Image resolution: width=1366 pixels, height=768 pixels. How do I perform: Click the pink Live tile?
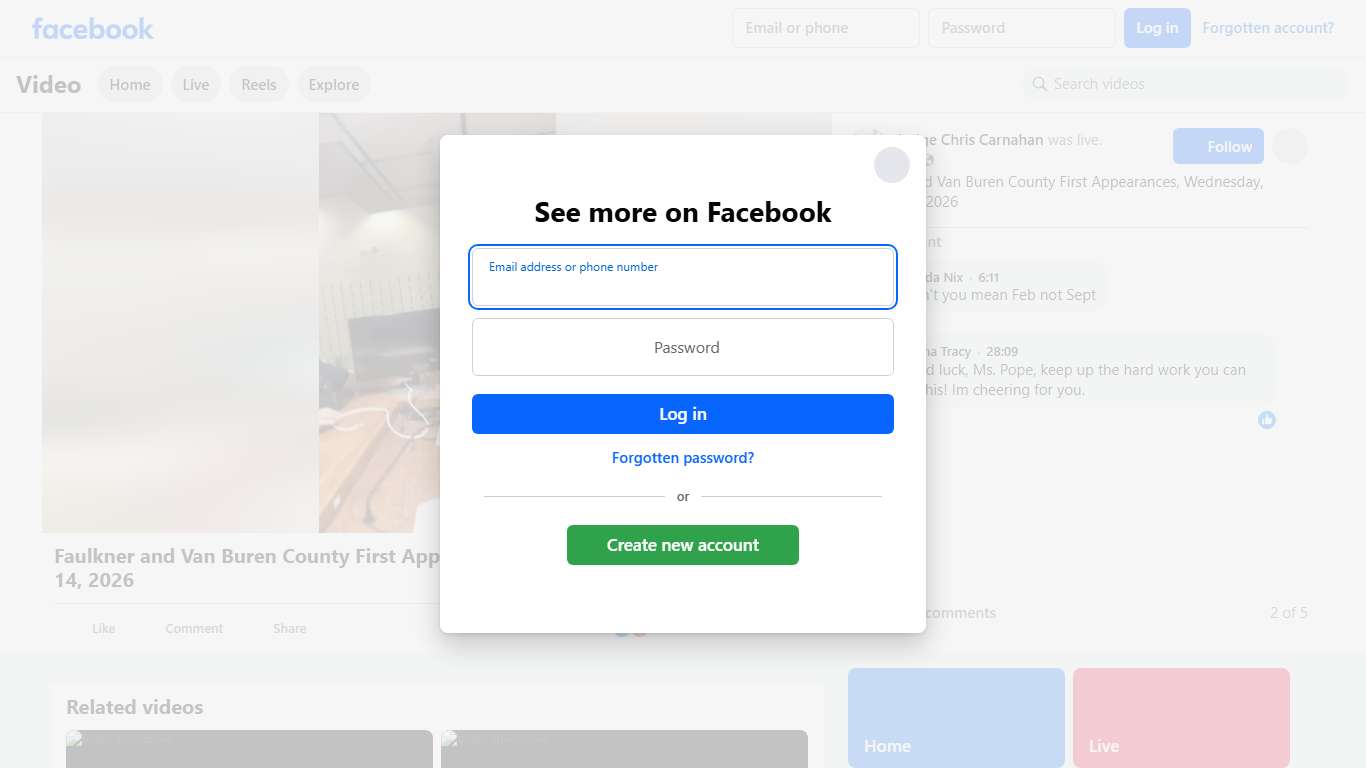[x=1181, y=718]
